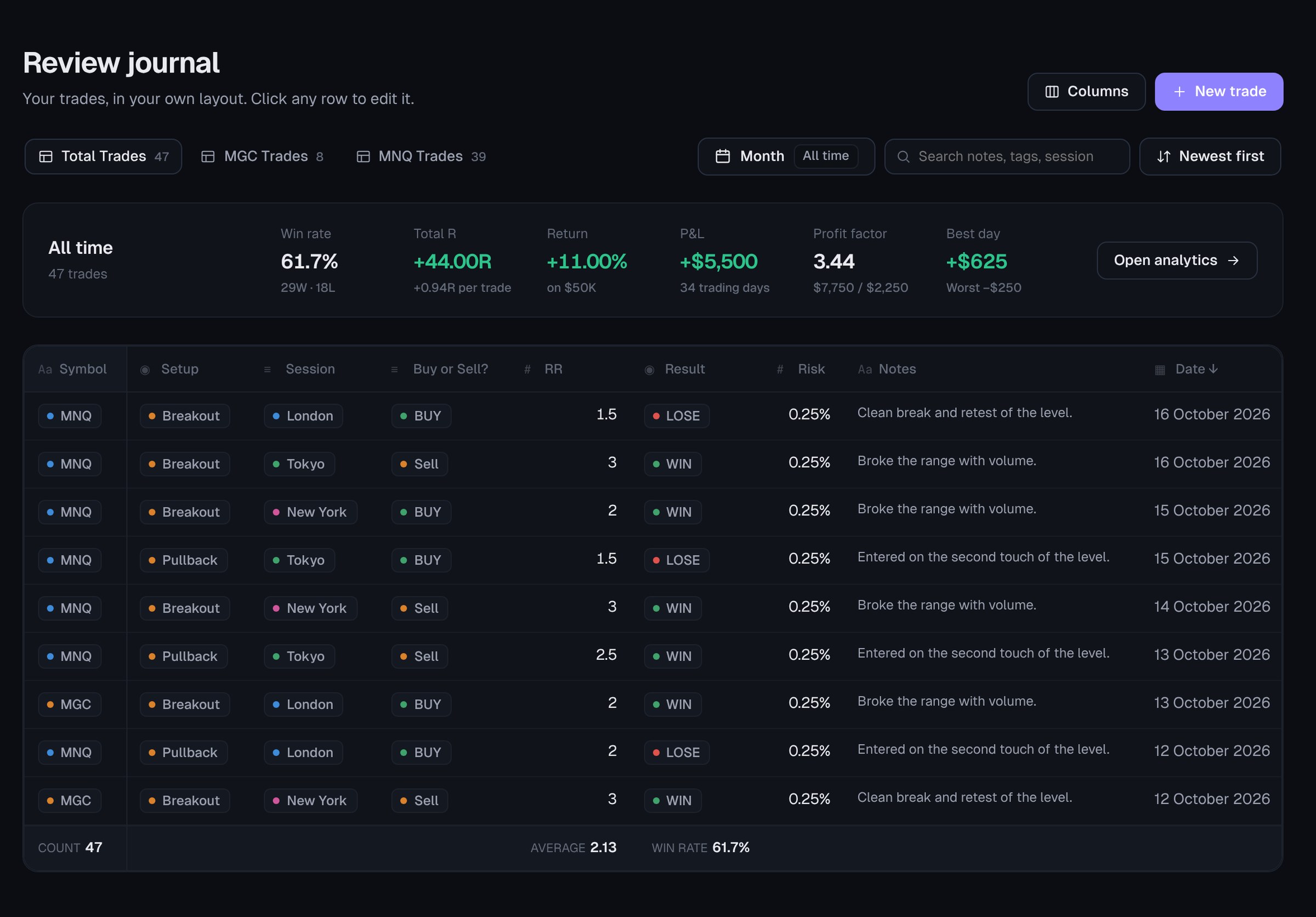Click the 14 October 2026 date cell
The image size is (1316, 917).
(1212, 607)
